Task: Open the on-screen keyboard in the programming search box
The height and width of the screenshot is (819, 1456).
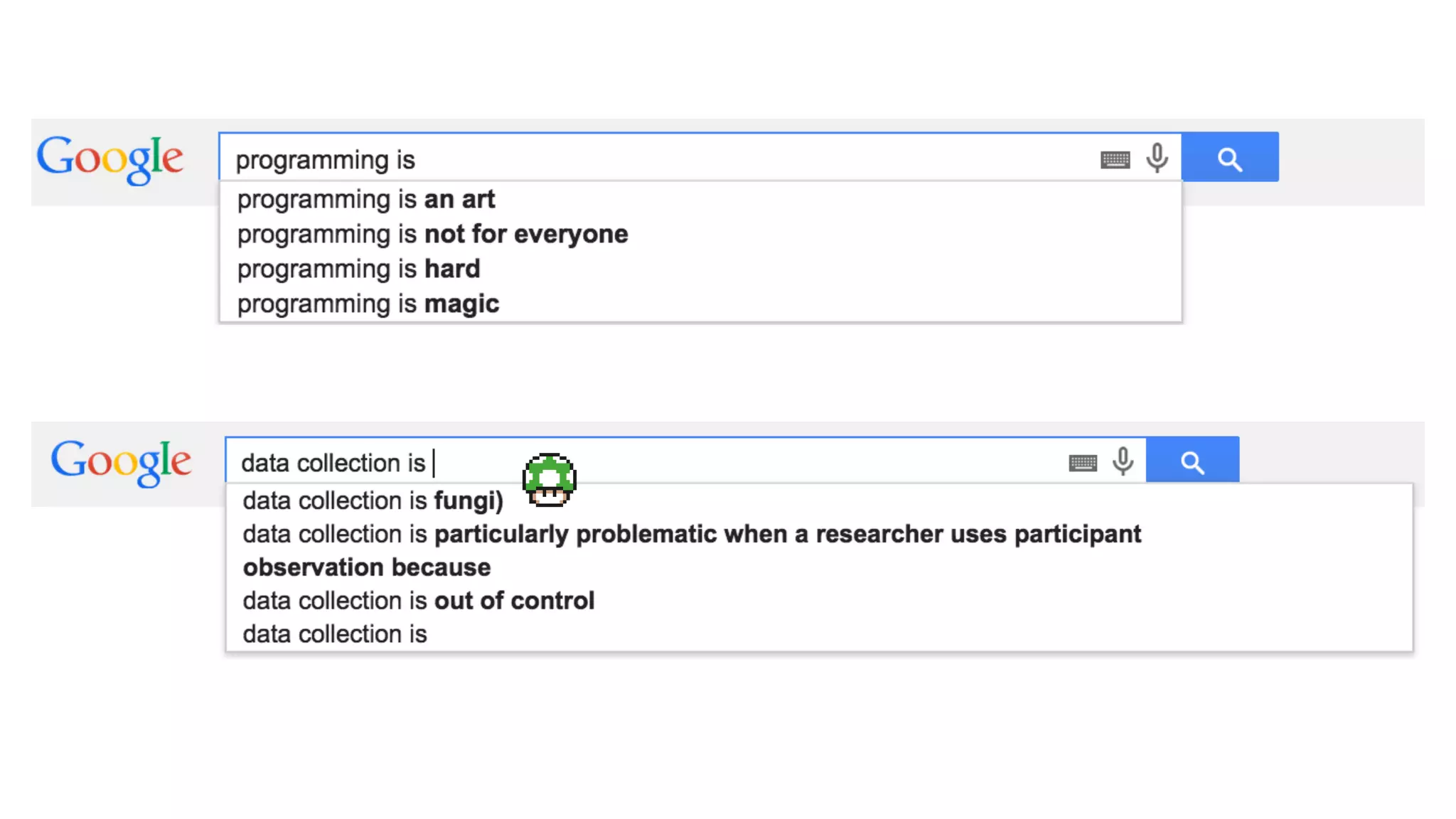Action: click(1115, 159)
